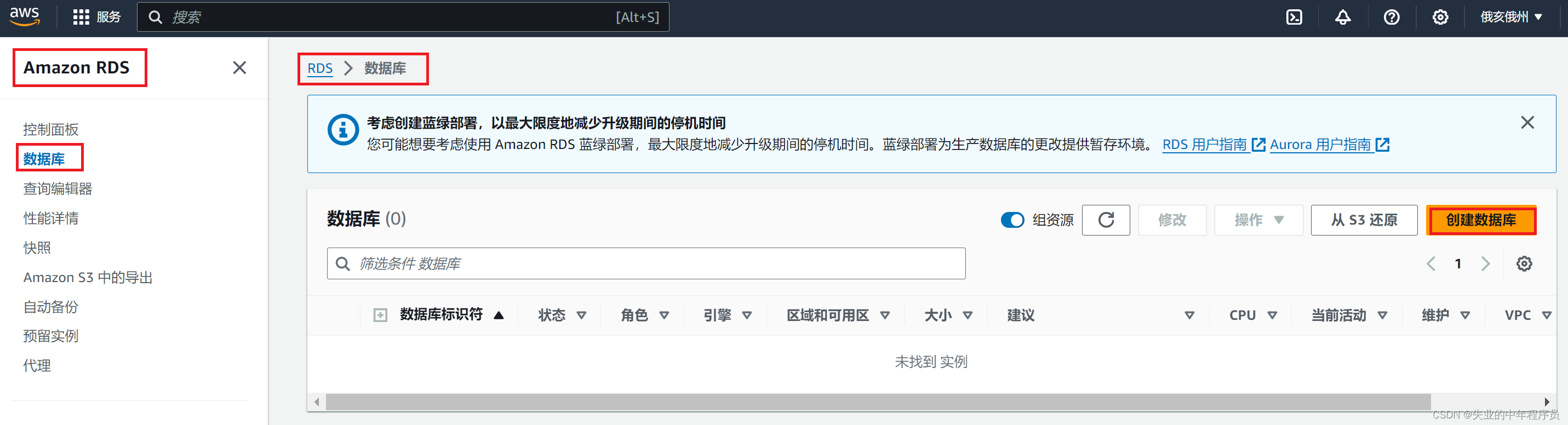Open 查询编辑器 in sidebar
This screenshot has height=425, width=1568.
pos(58,189)
